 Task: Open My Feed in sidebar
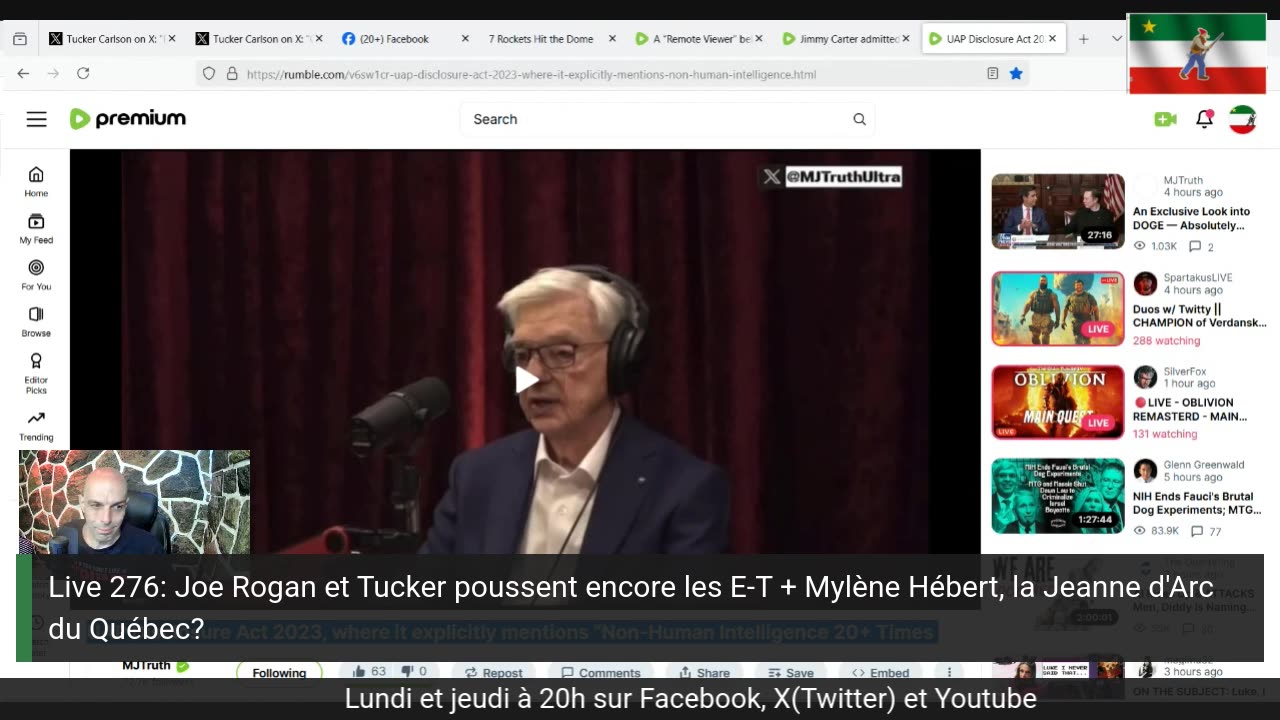36,228
